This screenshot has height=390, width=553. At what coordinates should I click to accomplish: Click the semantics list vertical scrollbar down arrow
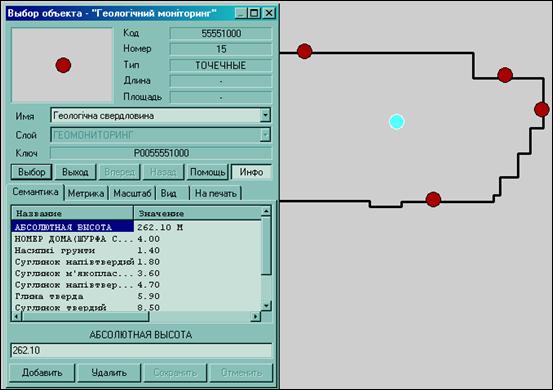(x=266, y=306)
